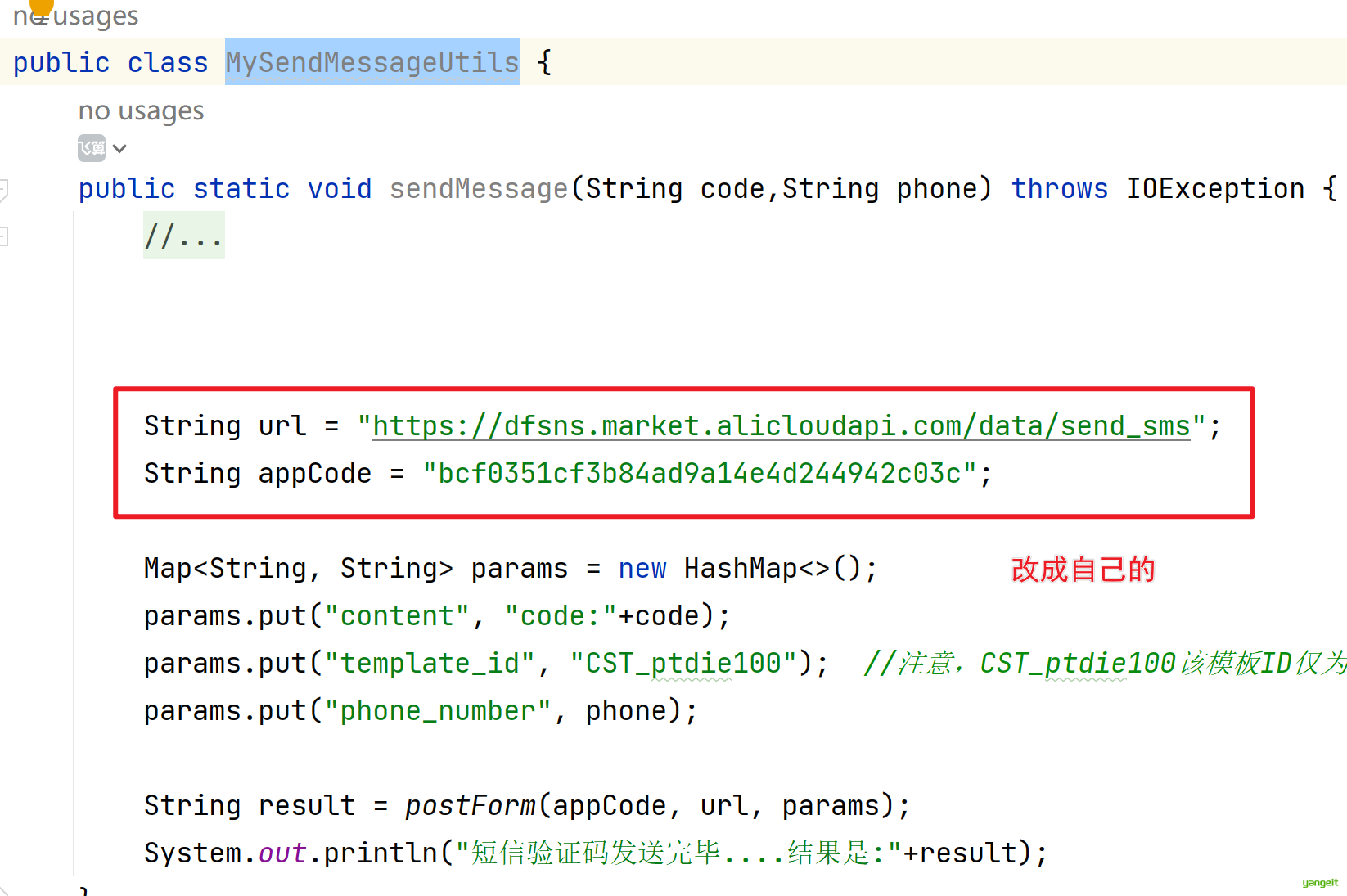
Task: Click the orange intention lightbulb icon
Action: coord(41,7)
